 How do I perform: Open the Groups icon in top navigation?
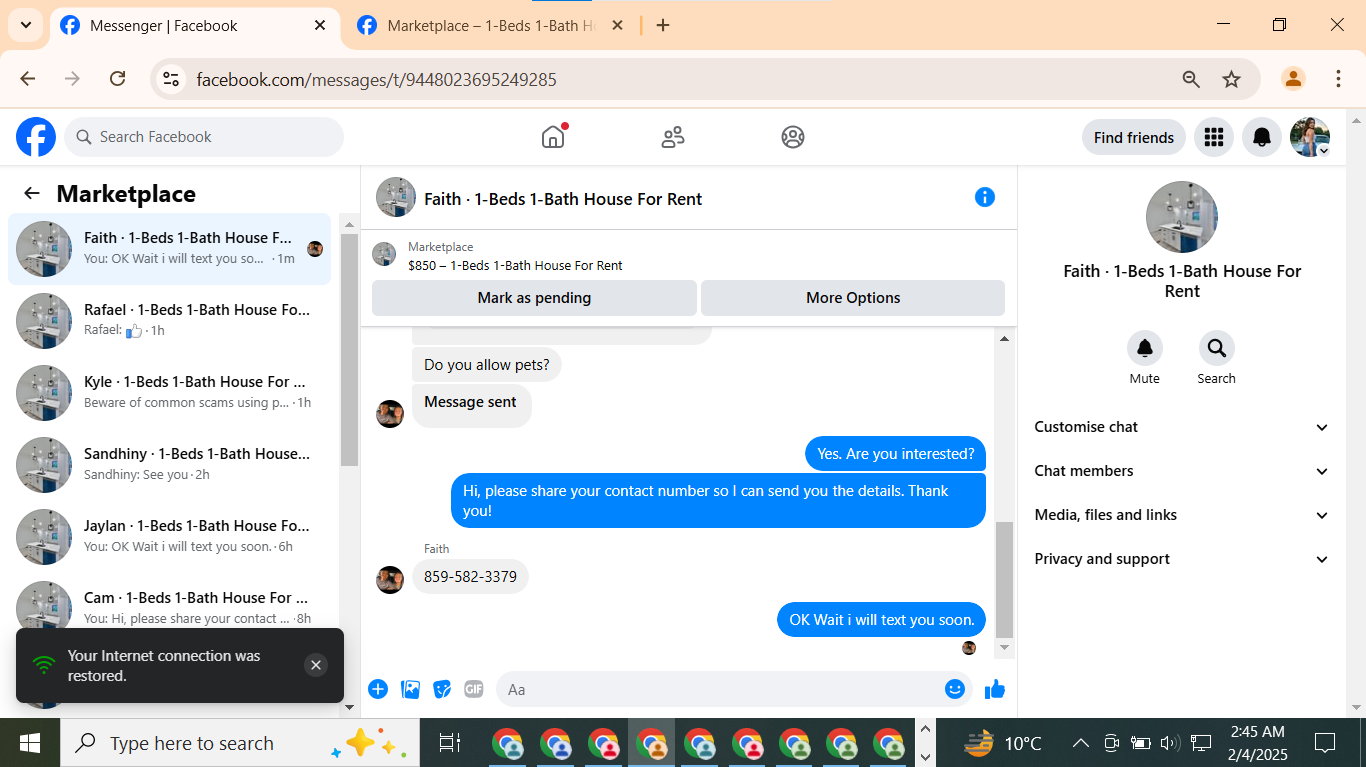793,137
